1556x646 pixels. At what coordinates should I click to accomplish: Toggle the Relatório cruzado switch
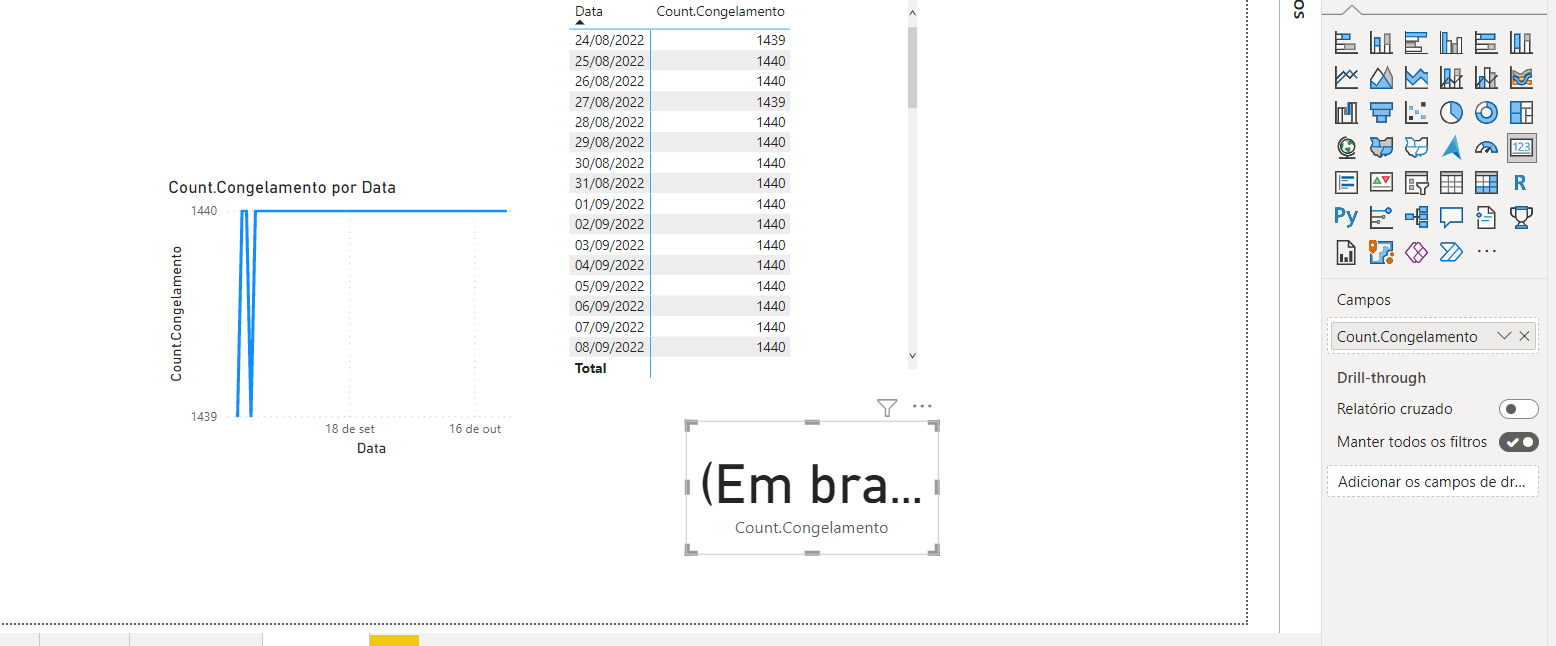(x=1518, y=409)
